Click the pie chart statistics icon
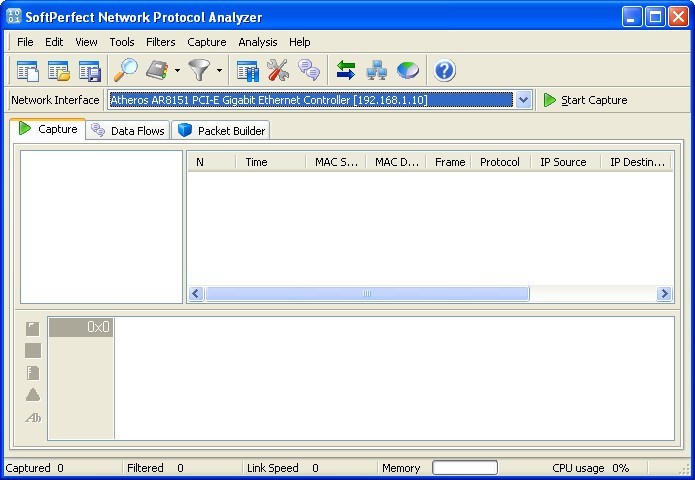Image resolution: width=695 pixels, height=480 pixels. tap(408, 70)
